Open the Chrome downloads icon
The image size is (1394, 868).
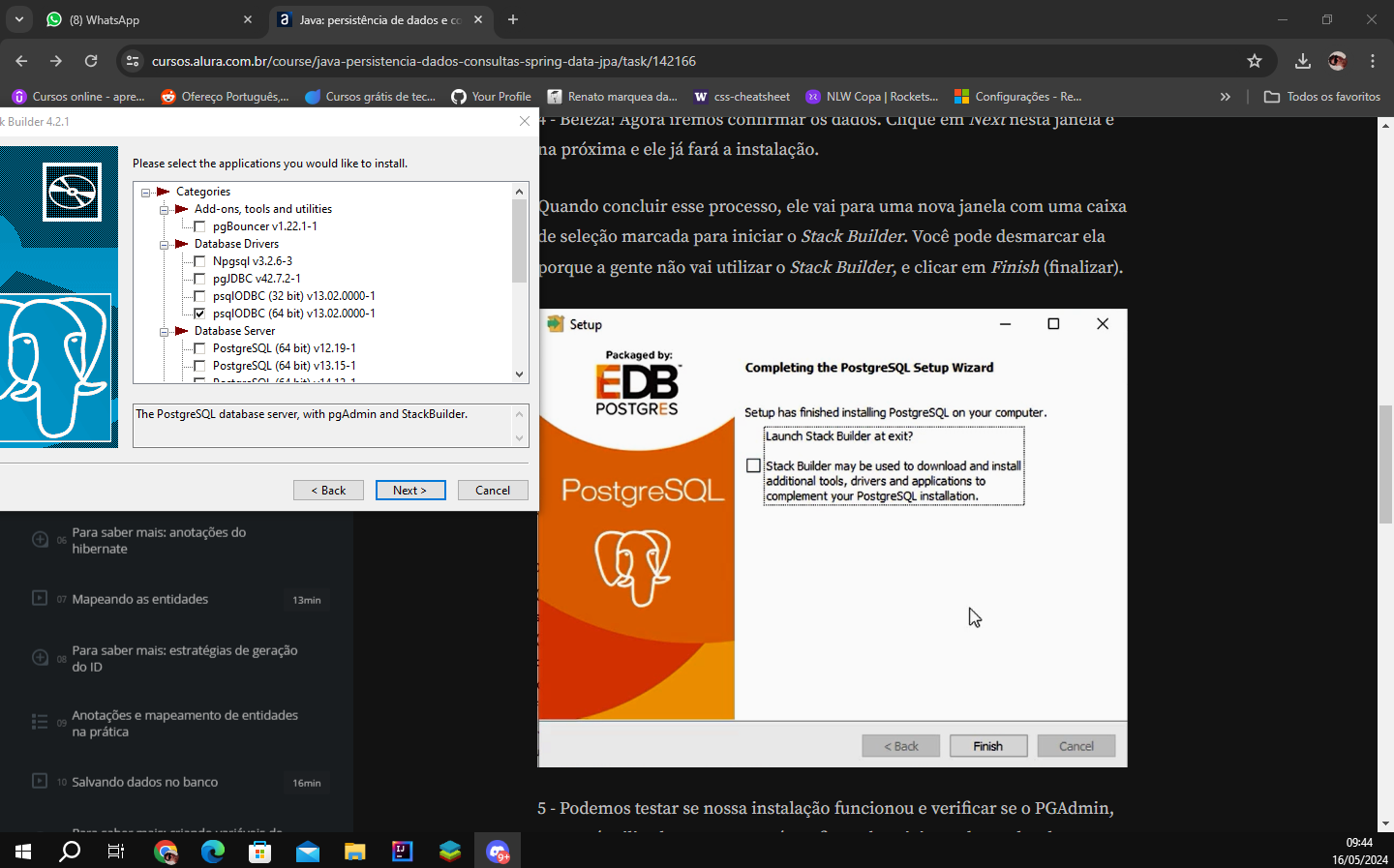(1303, 61)
